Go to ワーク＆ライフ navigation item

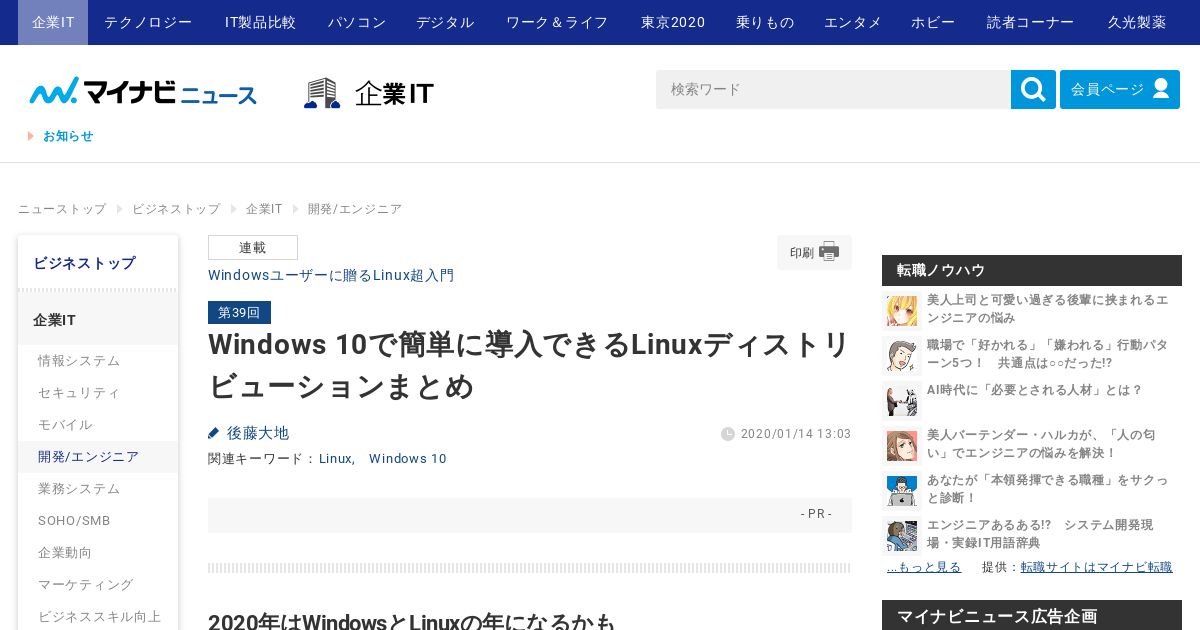tap(557, 22)
